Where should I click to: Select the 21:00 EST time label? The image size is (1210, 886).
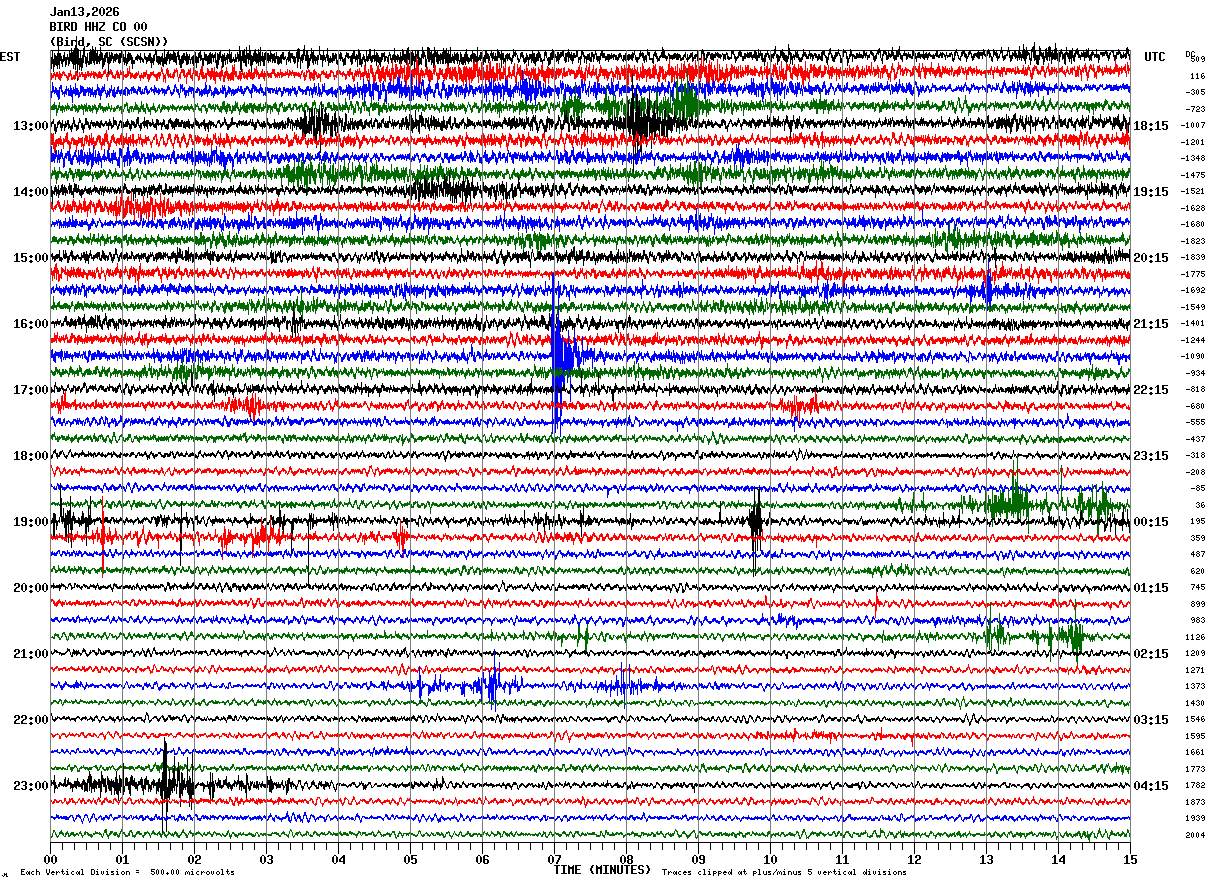30,654
